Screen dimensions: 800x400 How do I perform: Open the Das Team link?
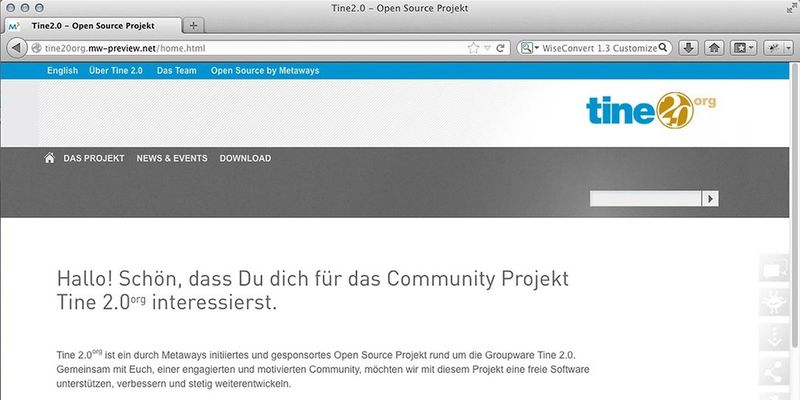(x=177, y=70)
